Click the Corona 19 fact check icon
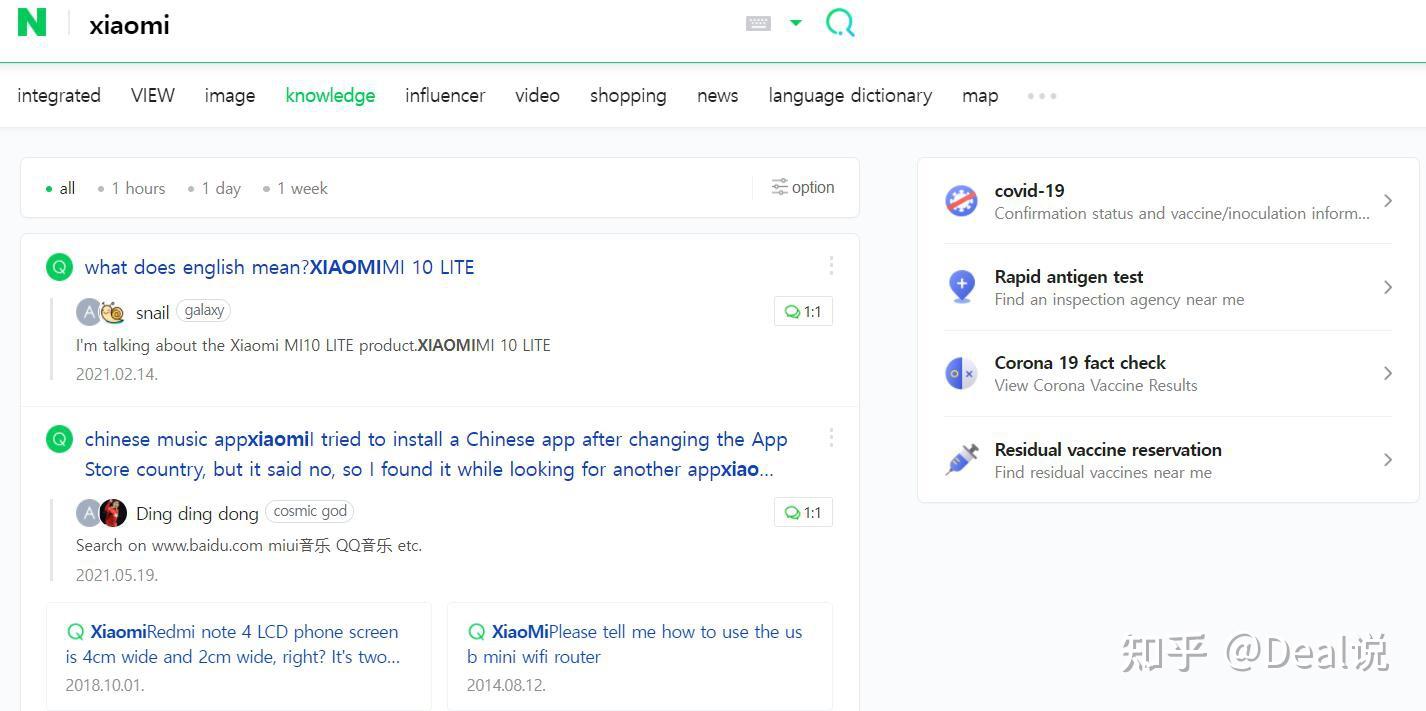This screenshot has width=1426, height=711. pyautogui.click(x=961, y=373)
